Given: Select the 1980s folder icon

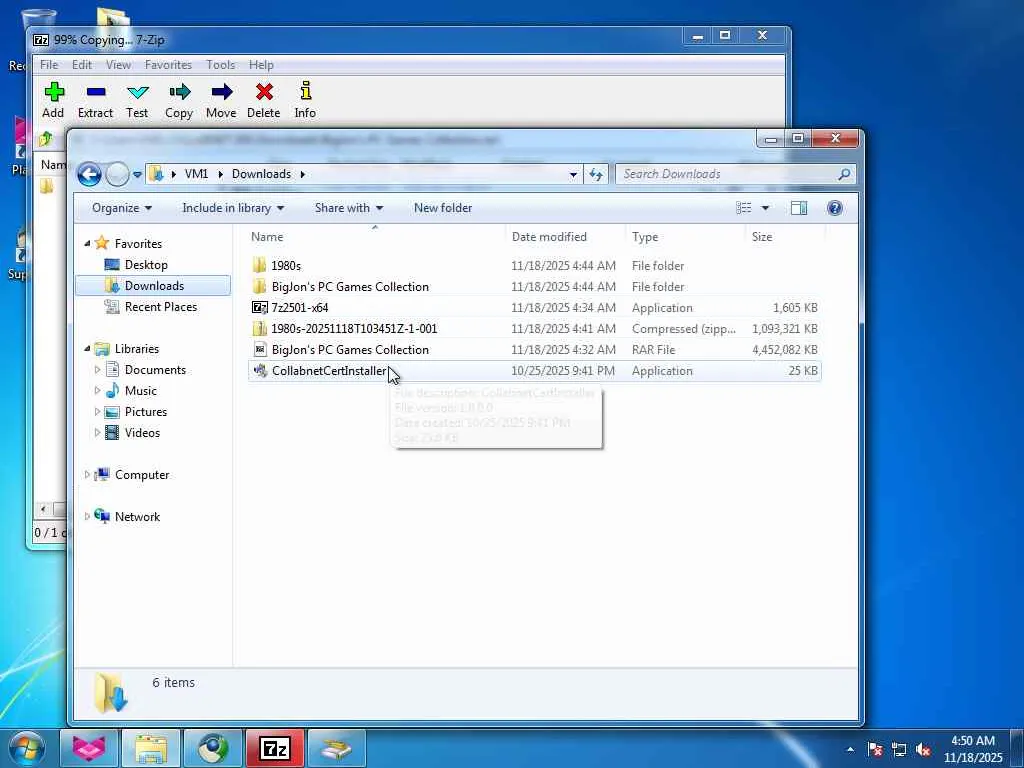Looking at the screenshot, I should click(x=259, y=265).
